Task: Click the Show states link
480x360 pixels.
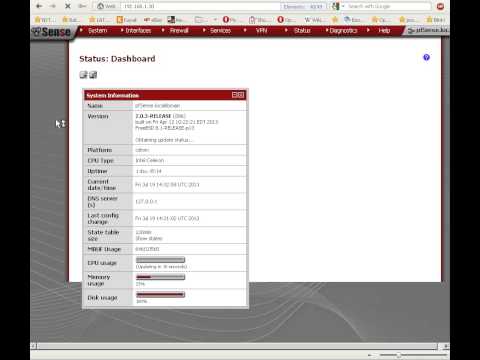Action: (149, 238)
